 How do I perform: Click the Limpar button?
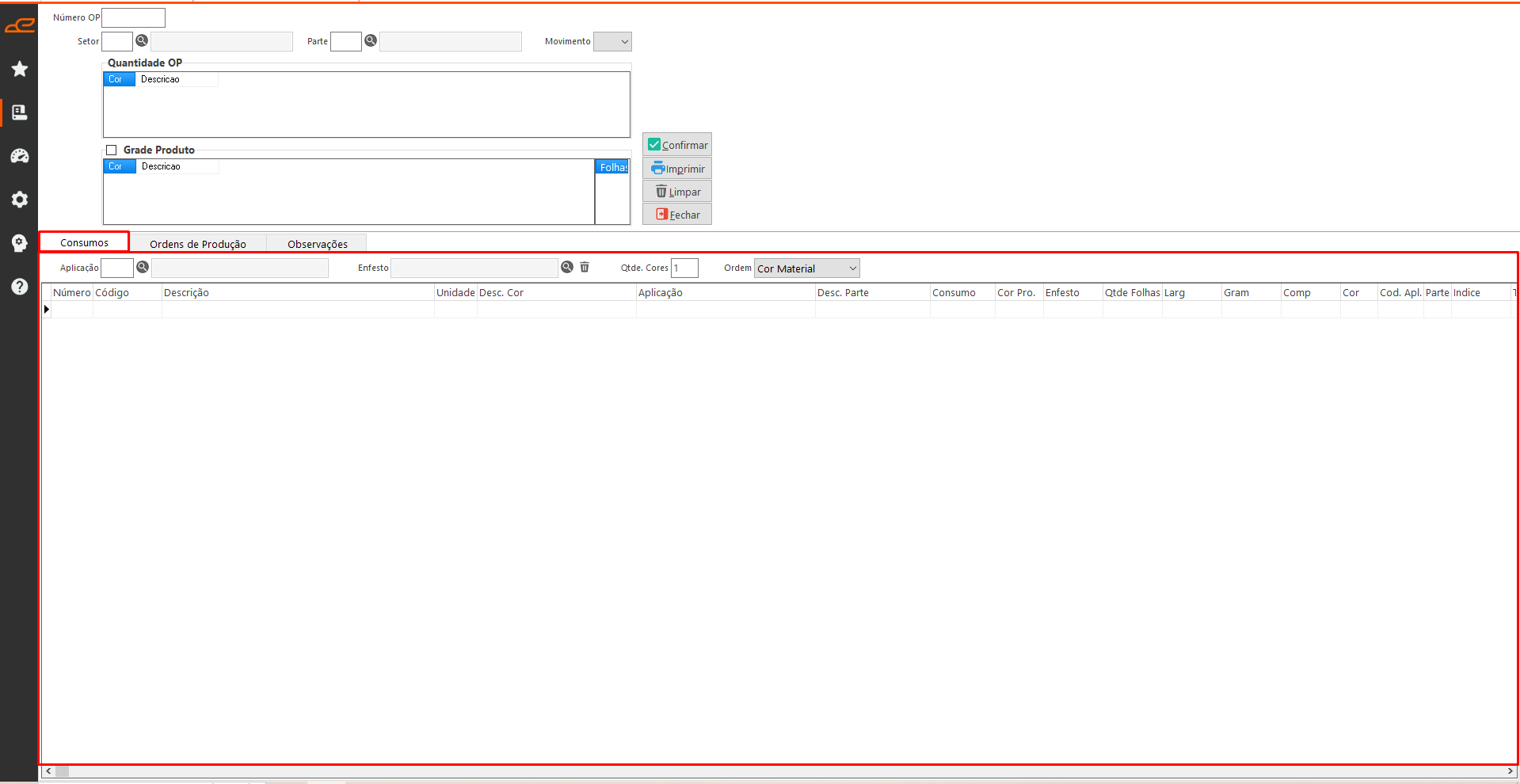[677, 192]
